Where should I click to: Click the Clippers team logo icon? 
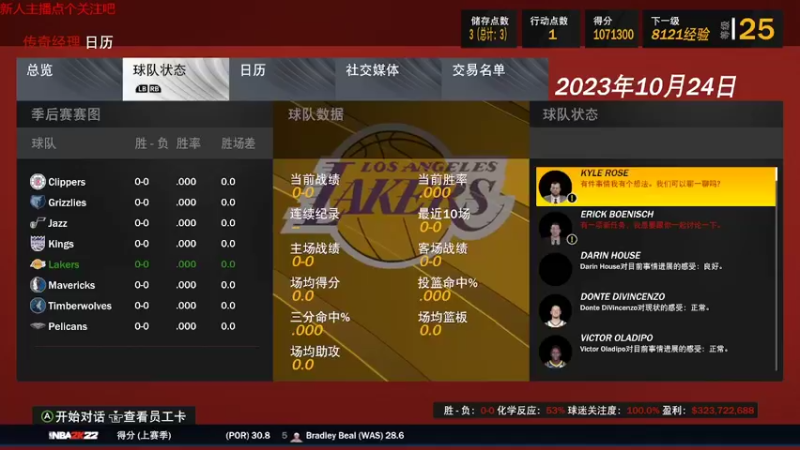[x=37, y=182]
